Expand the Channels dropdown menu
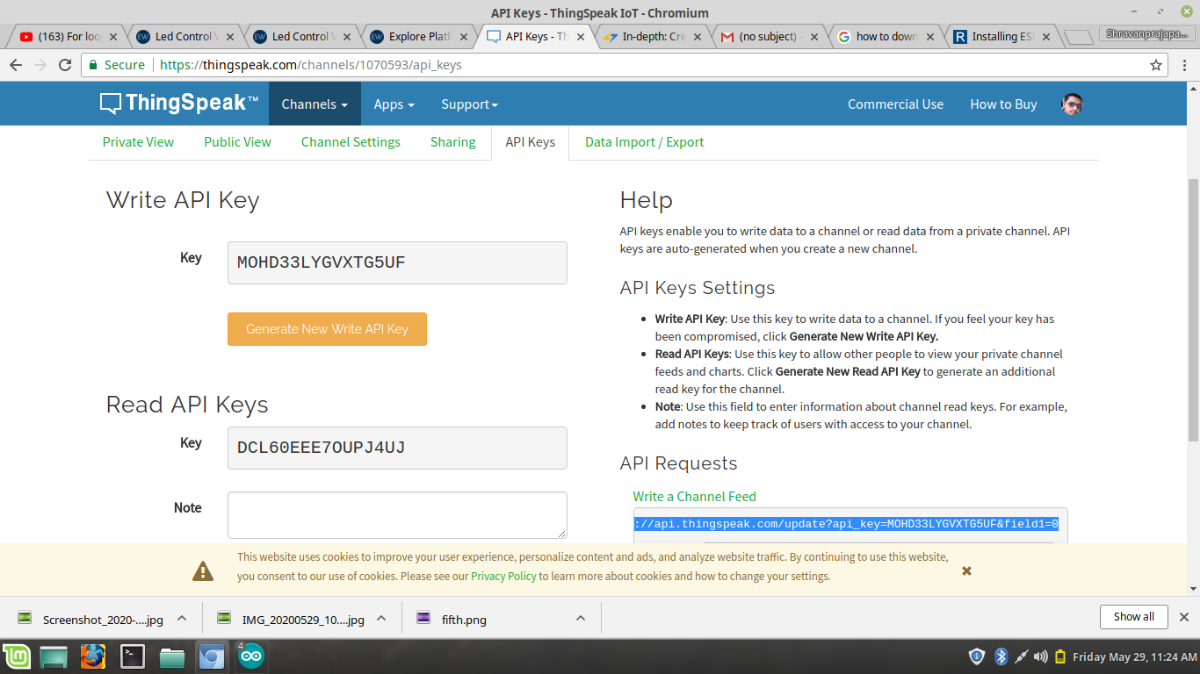1200x674 pixels. click(314, 104)
